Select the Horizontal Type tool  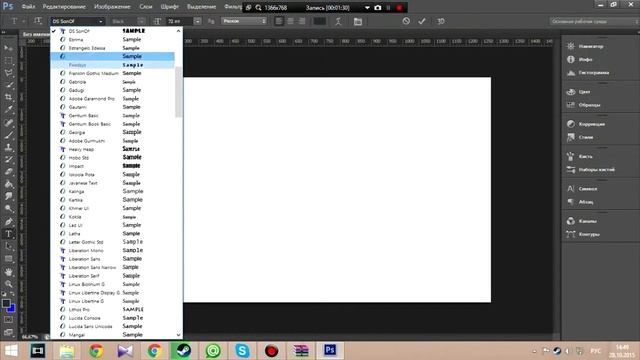tap(9, 234)
